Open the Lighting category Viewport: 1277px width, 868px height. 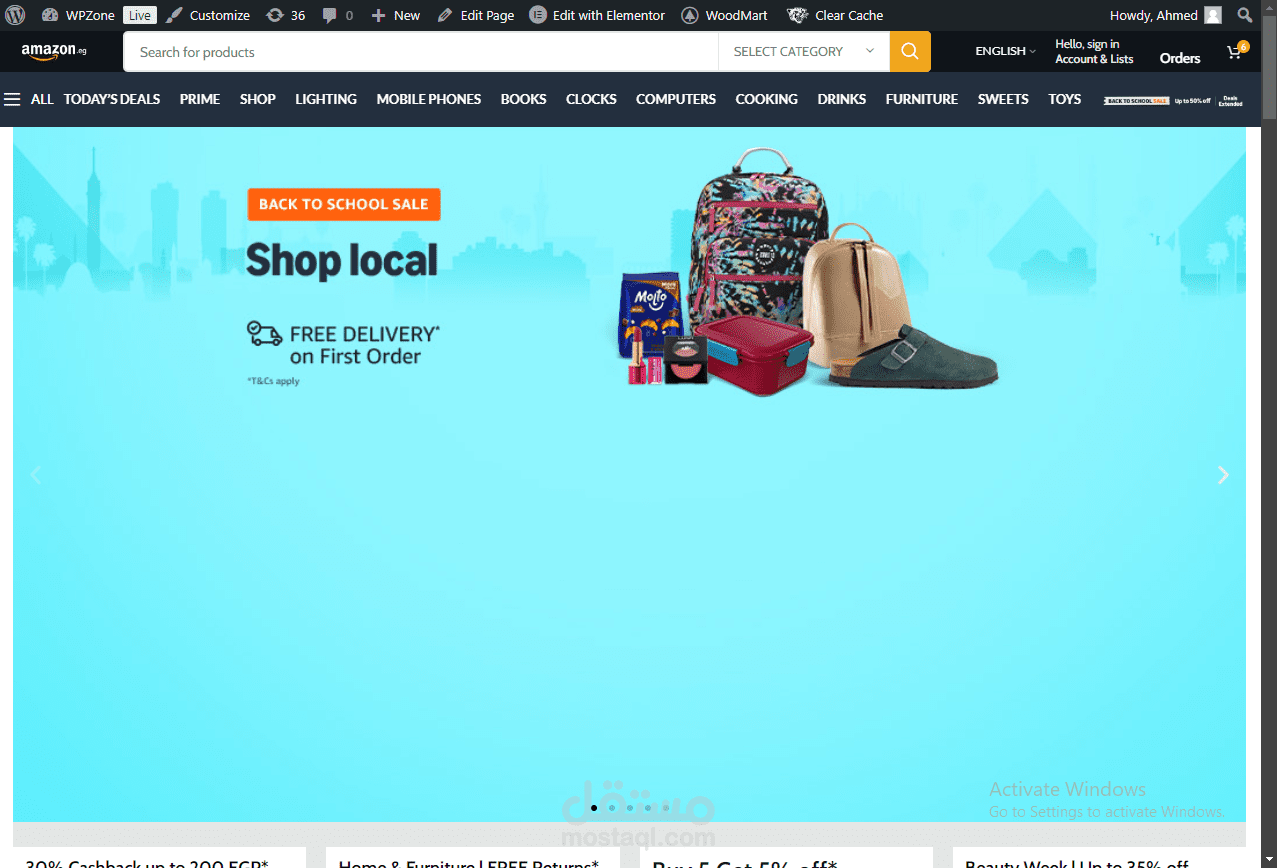pyautogui.click(x=326, y=99)
